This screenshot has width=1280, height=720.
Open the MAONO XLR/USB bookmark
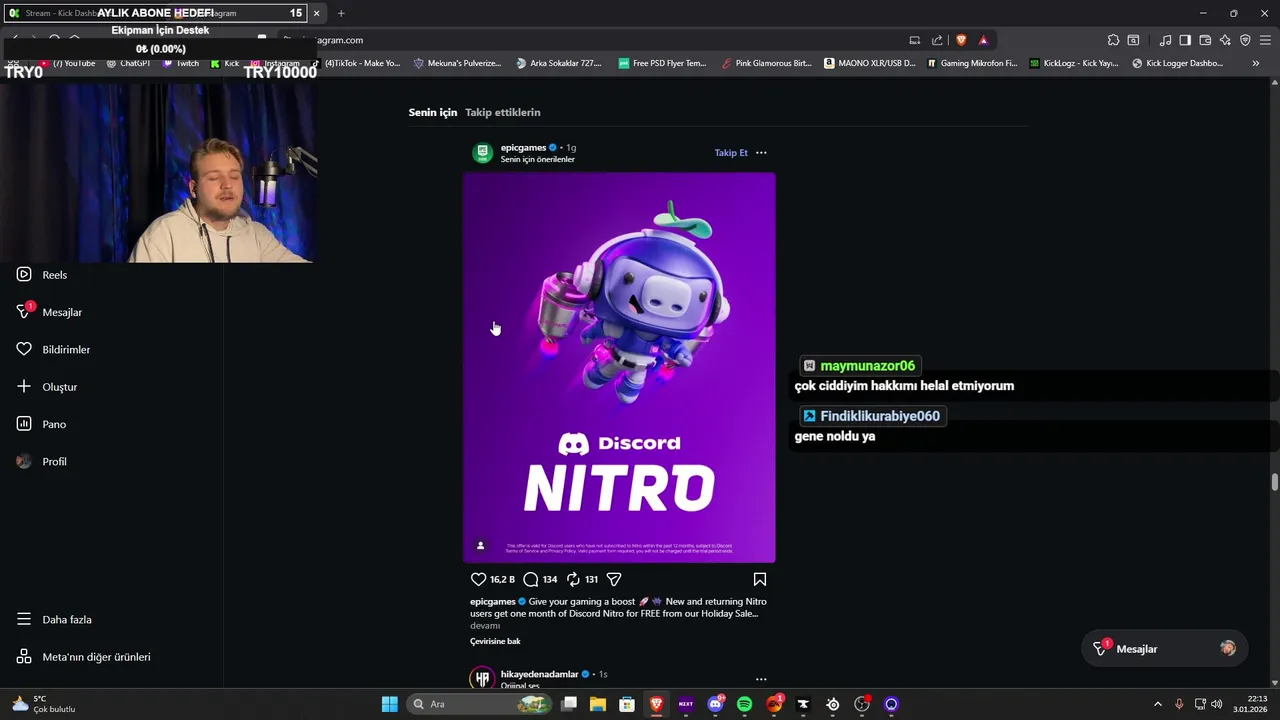[870, 63]
